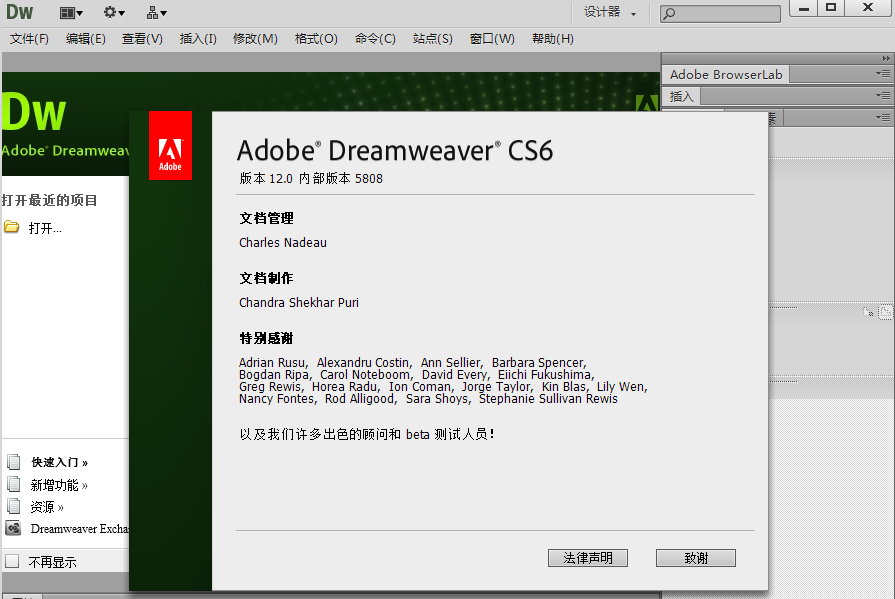Open the 文件(F) menu
The image size is (895, 599).
(29, 39)
